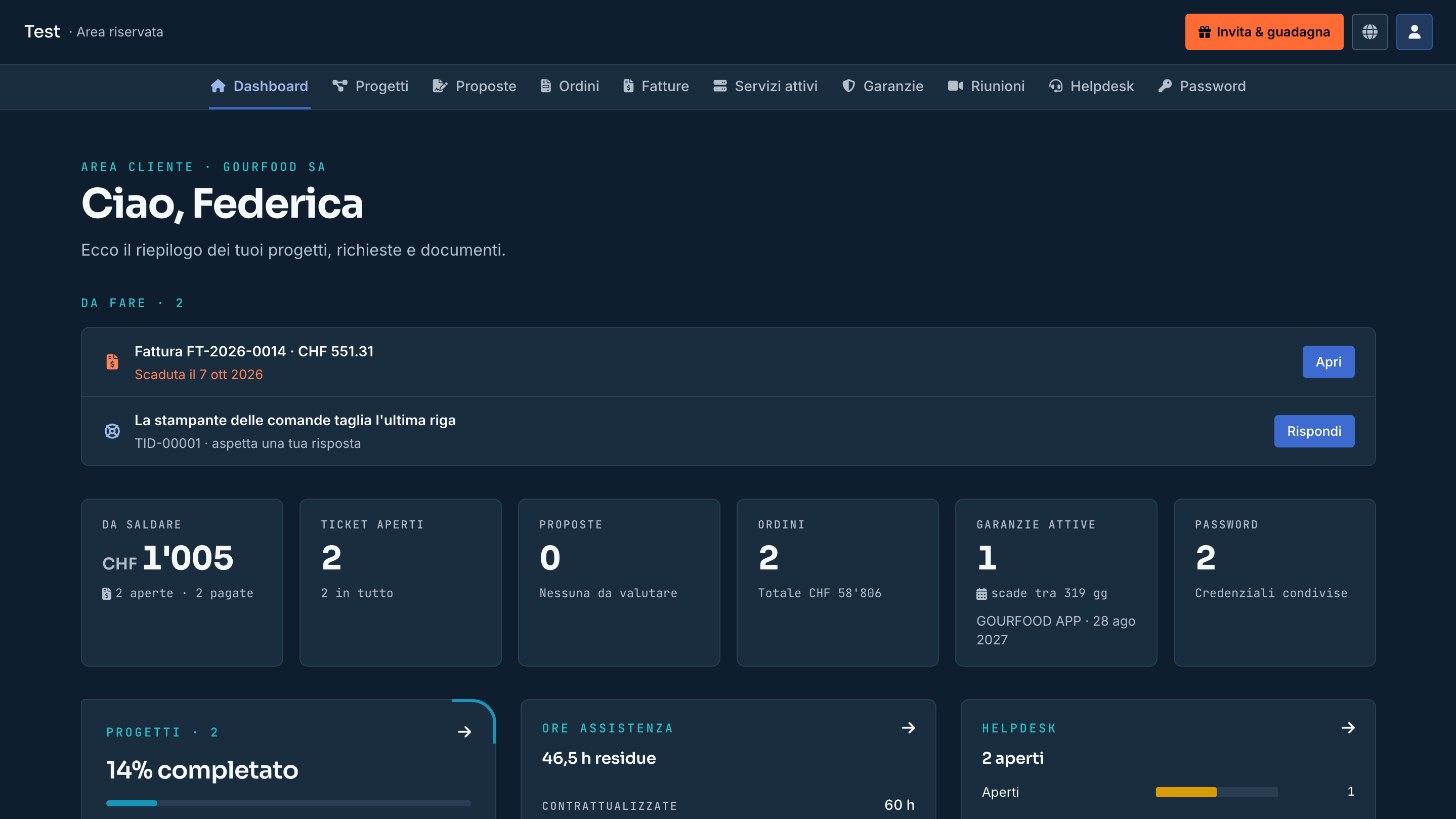Open the Progetti tab
Screen dimensions: 1456x819
370,86
